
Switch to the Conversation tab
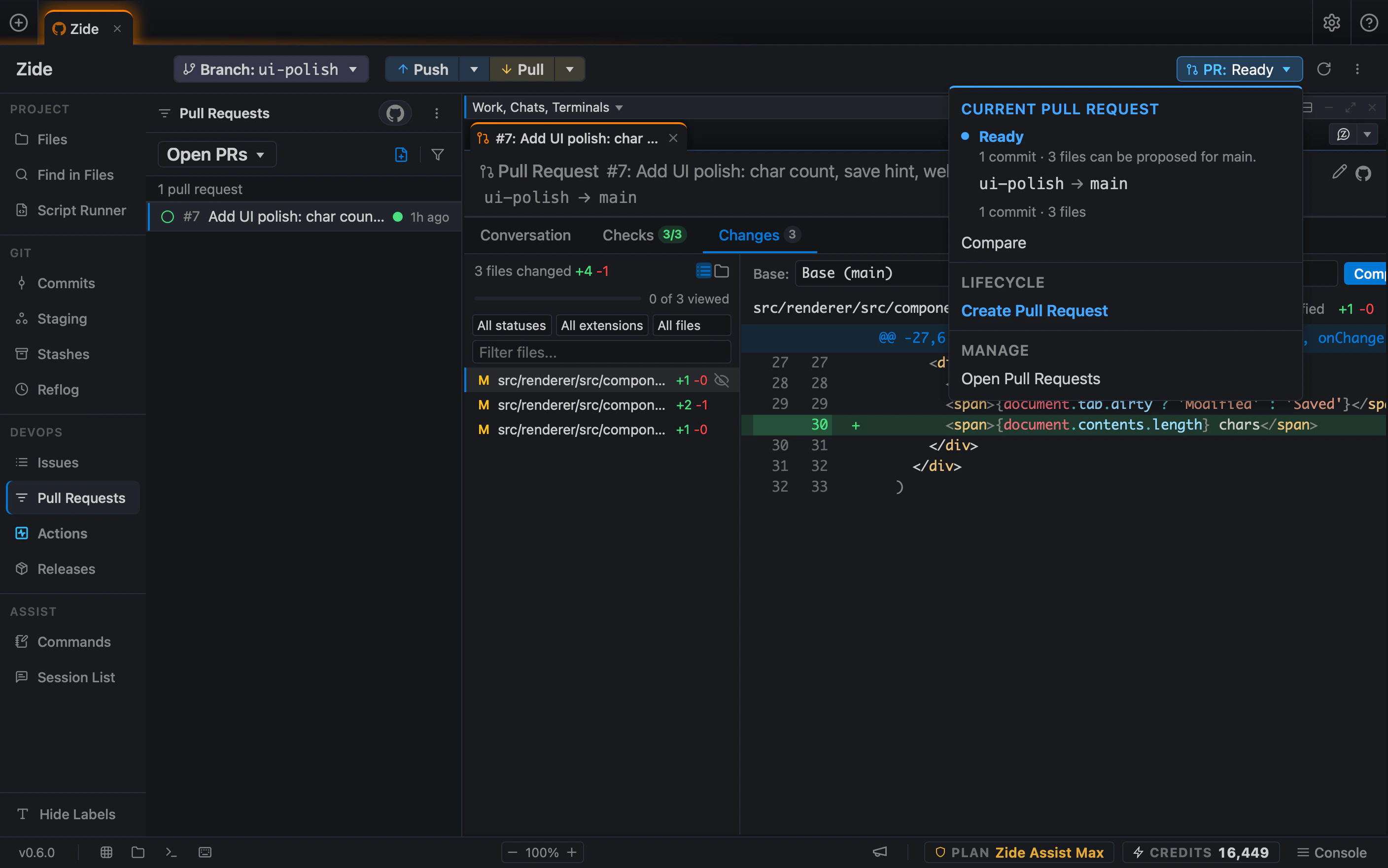click(x=525, y=235)
